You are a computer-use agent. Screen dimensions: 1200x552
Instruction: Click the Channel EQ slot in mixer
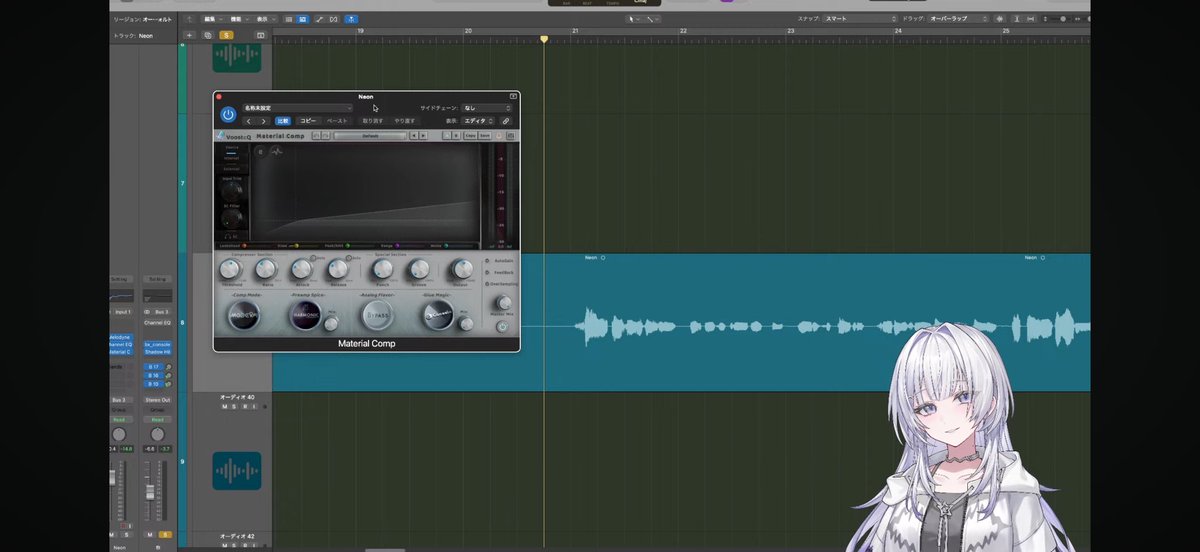(x=157, y=325)
